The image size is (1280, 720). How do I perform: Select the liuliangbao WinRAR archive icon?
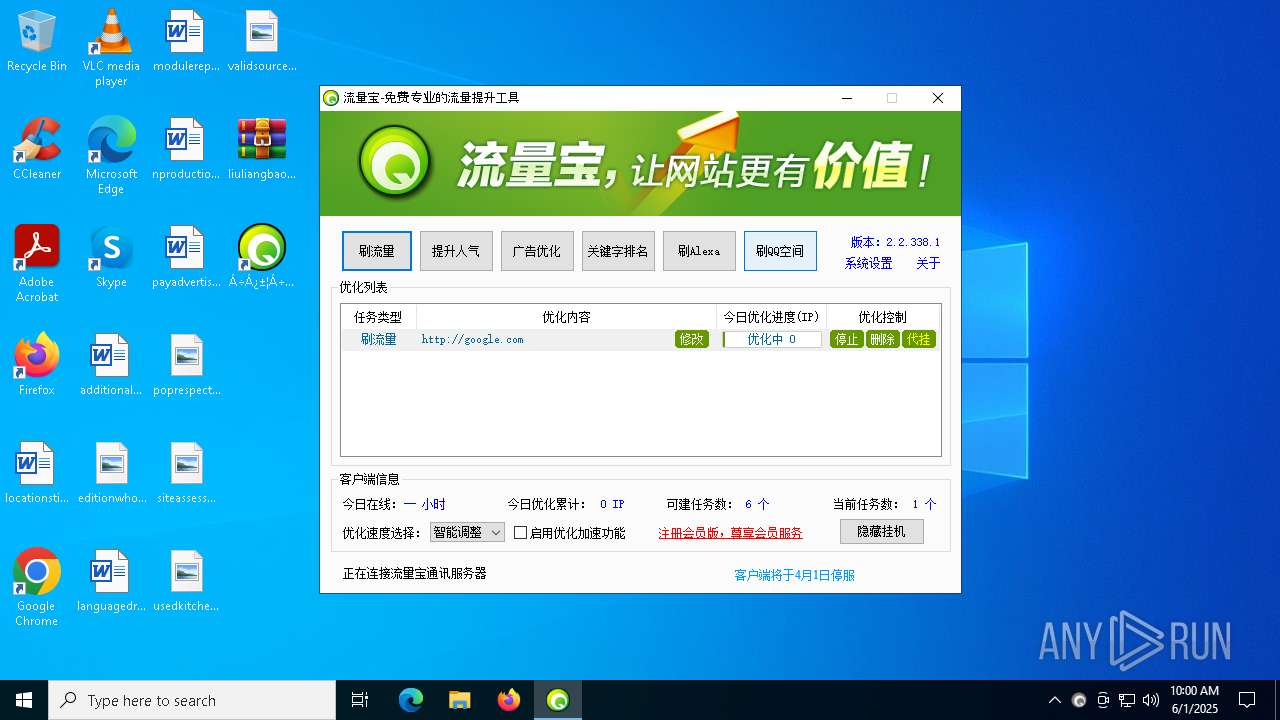pos(262,149)
